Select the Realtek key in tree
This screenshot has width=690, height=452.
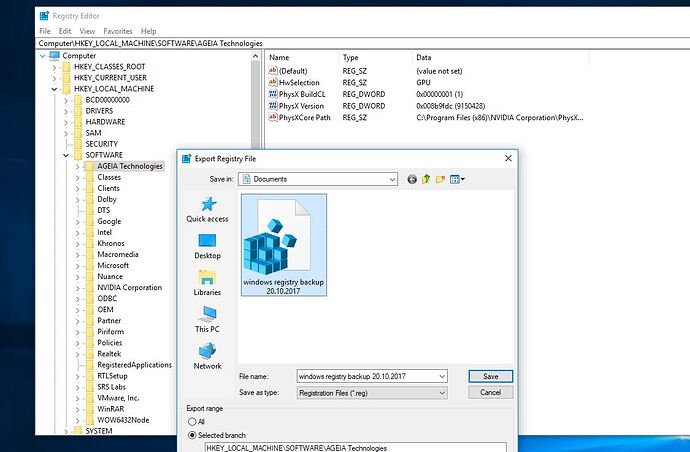(109, 354)
